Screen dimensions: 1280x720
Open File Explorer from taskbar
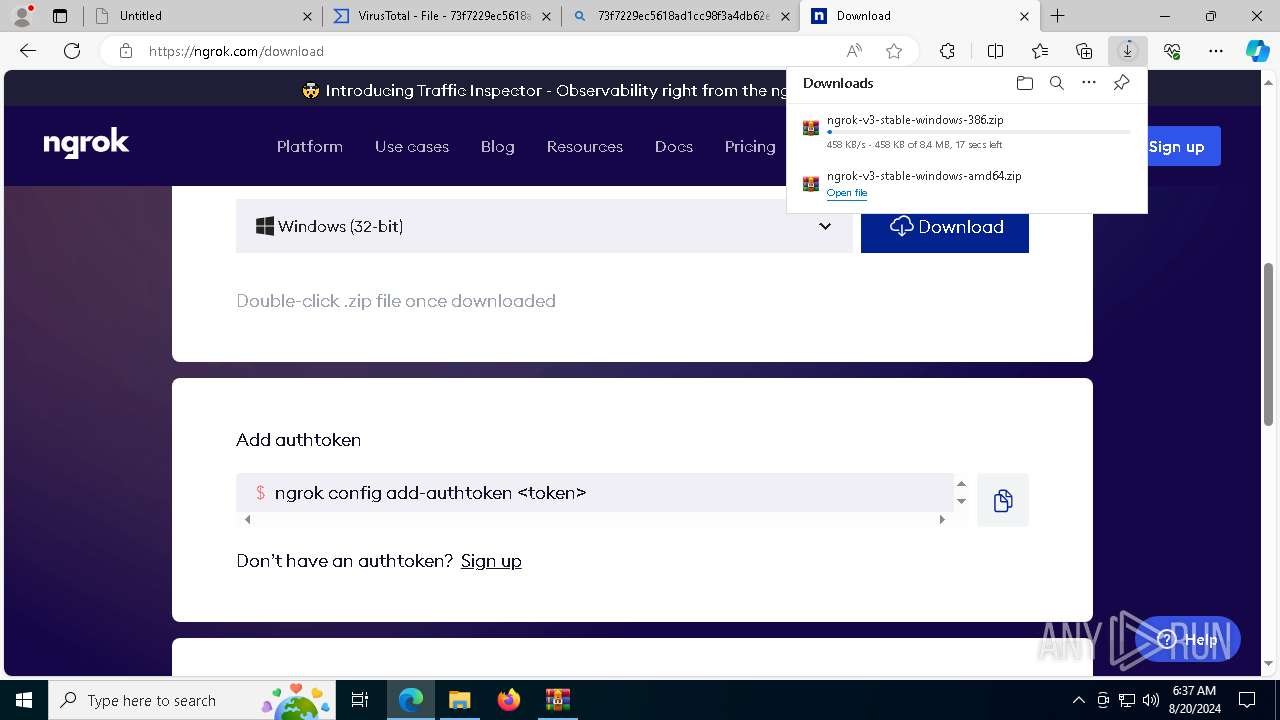460,700
